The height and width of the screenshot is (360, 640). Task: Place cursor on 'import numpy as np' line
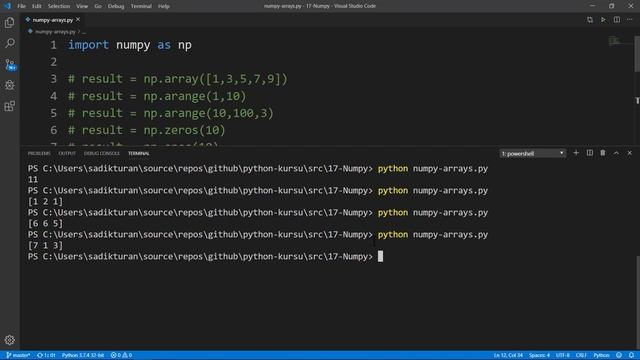pyautogui.click(x=129, y=45)
